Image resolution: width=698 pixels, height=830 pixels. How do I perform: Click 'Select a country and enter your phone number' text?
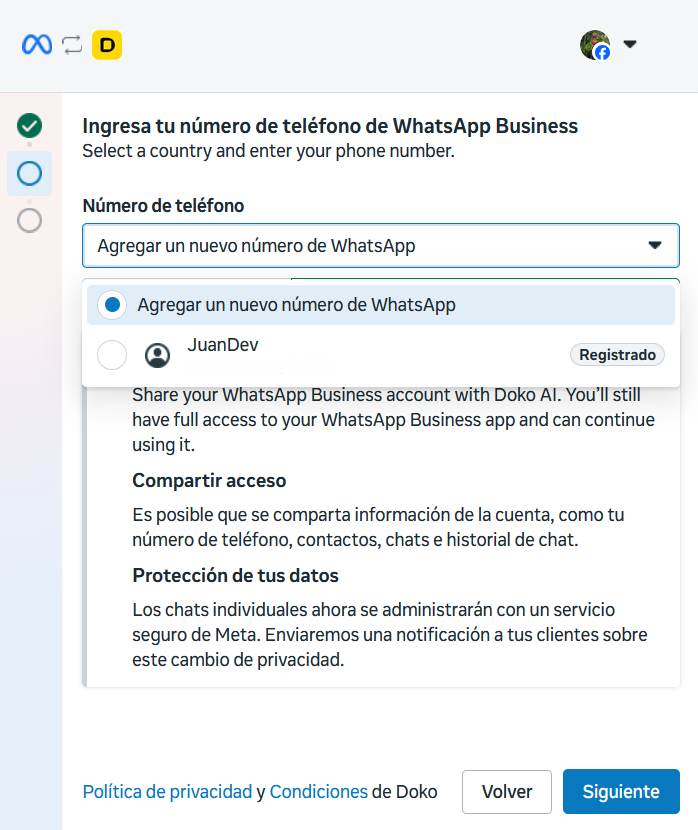(x=269, y=151)
